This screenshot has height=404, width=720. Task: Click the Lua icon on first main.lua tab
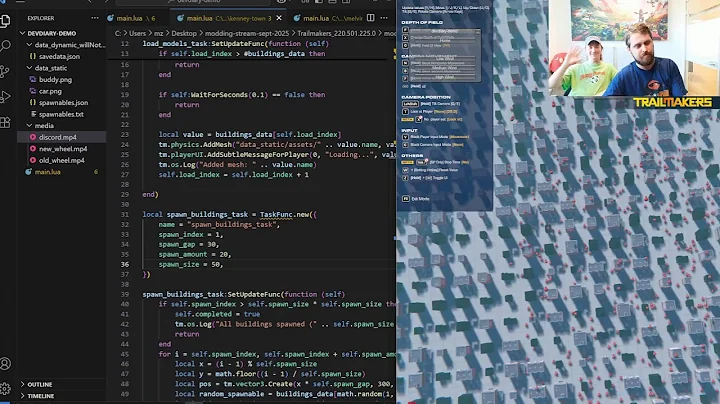click(x=110, y=18)
